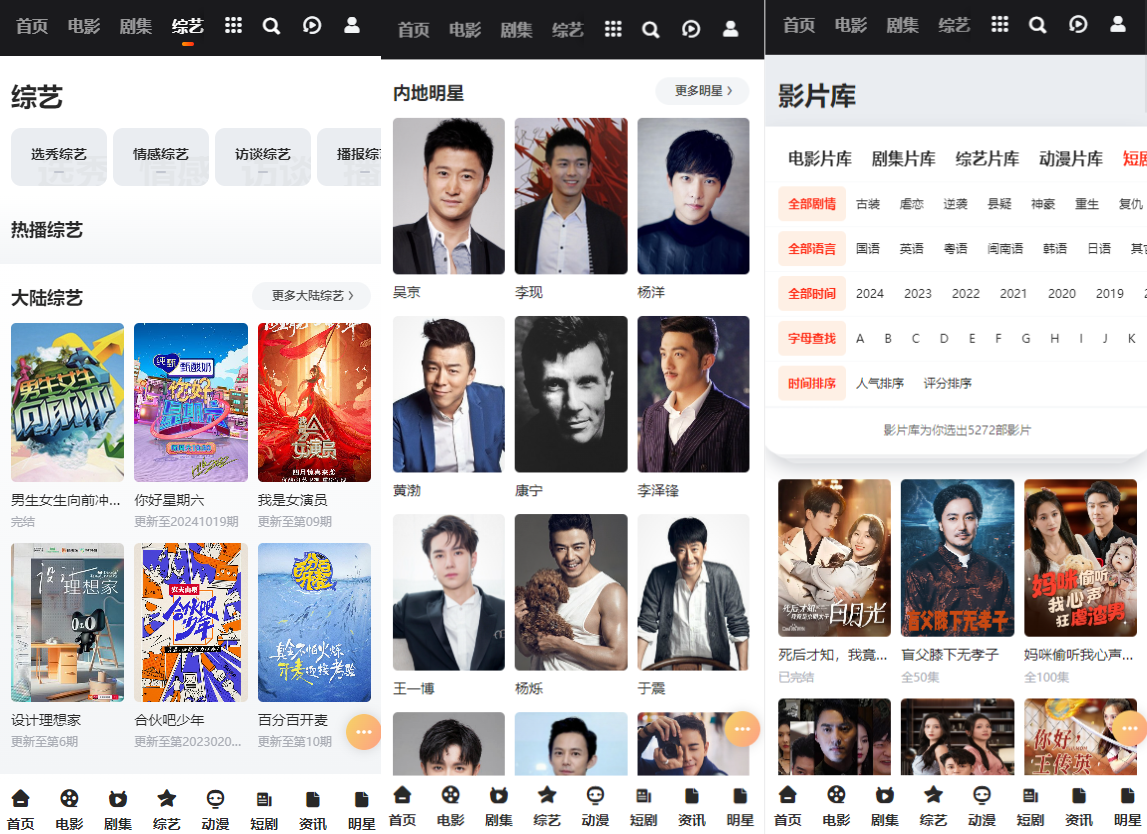This screenshot has height=834, width=1147.
Task: Tap 明星 icon in left bottom bar
Action: click(x=361, y=799)
